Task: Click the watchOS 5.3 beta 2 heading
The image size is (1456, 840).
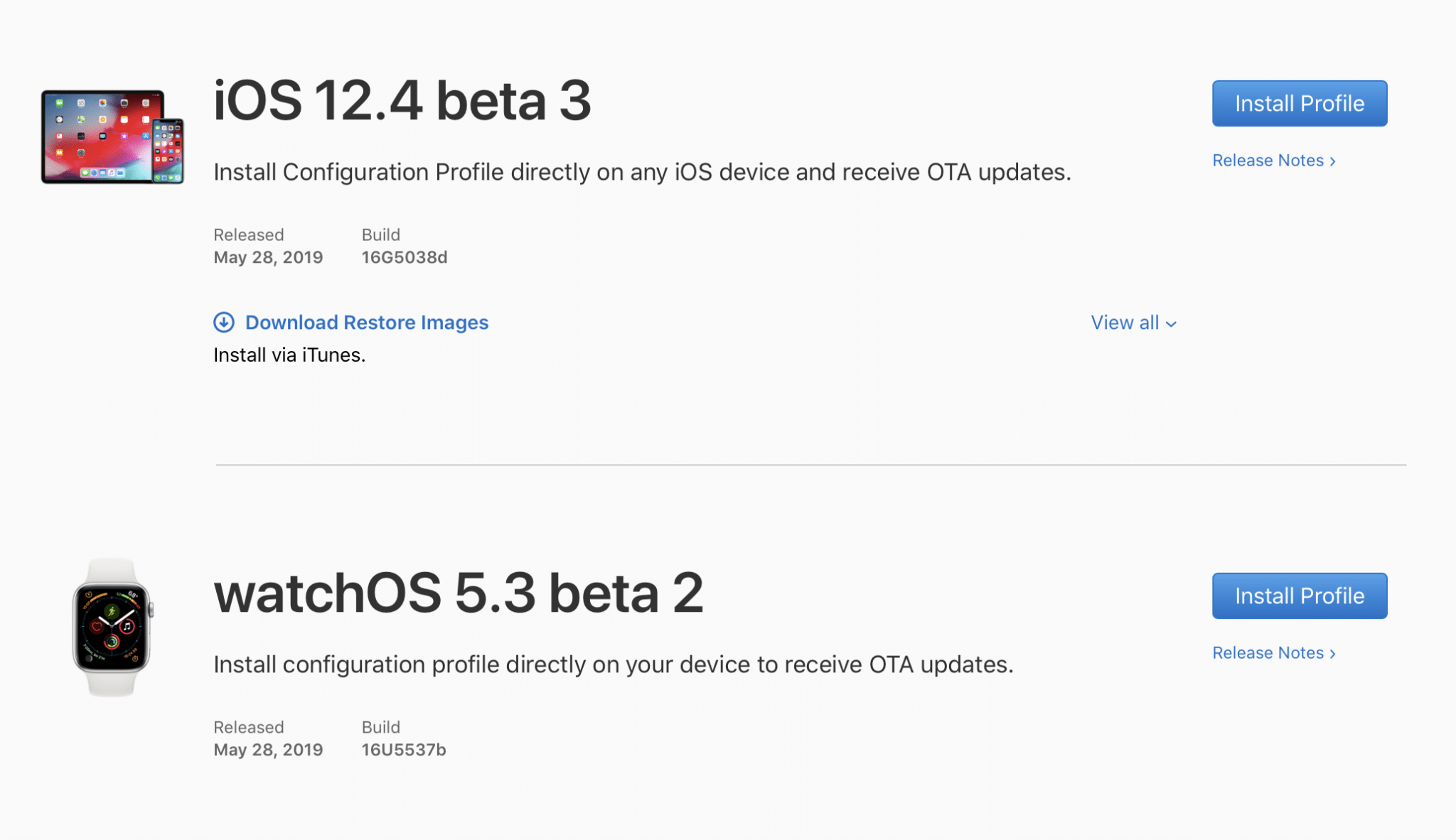Action: [x=459, y=593]
